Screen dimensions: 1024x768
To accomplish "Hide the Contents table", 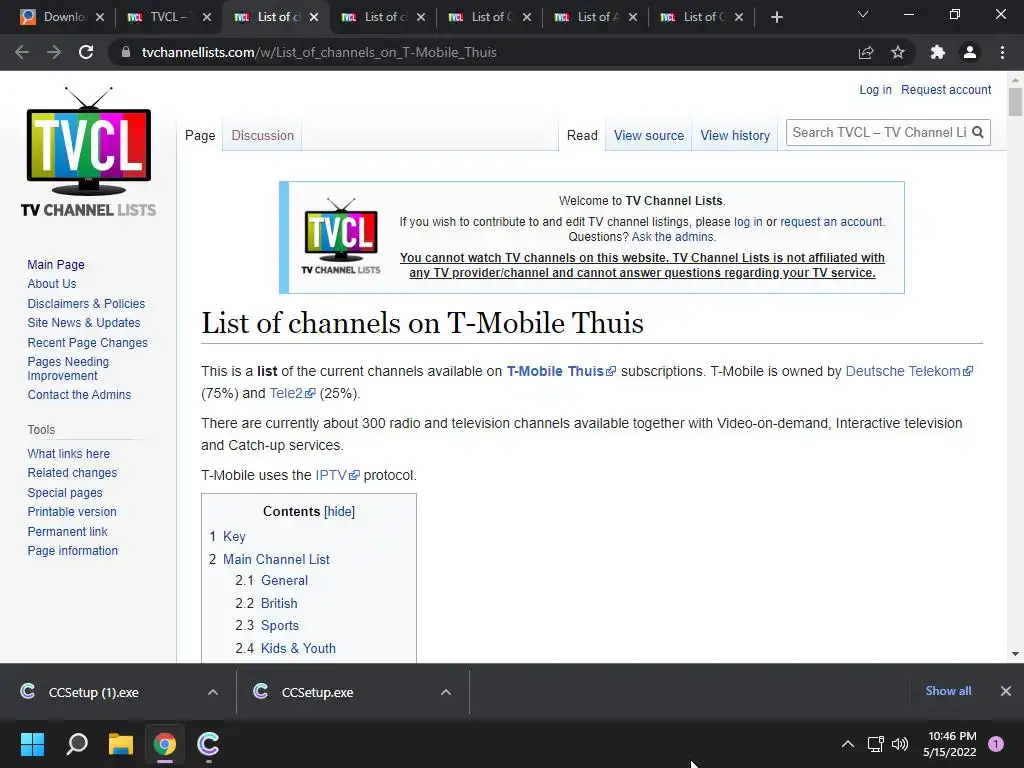I will (x=340, y=511).
